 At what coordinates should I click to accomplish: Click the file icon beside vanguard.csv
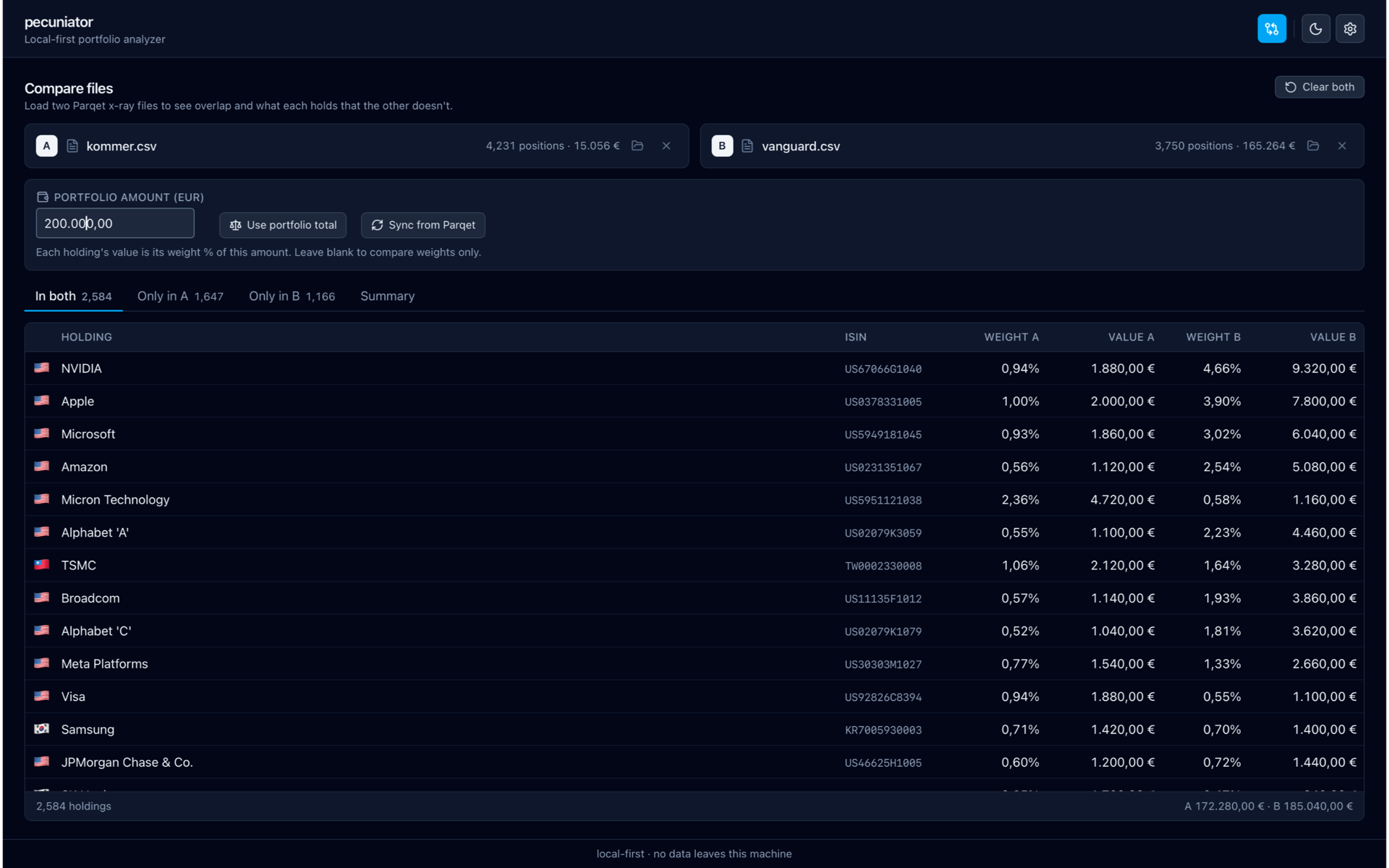click(747, 145)
